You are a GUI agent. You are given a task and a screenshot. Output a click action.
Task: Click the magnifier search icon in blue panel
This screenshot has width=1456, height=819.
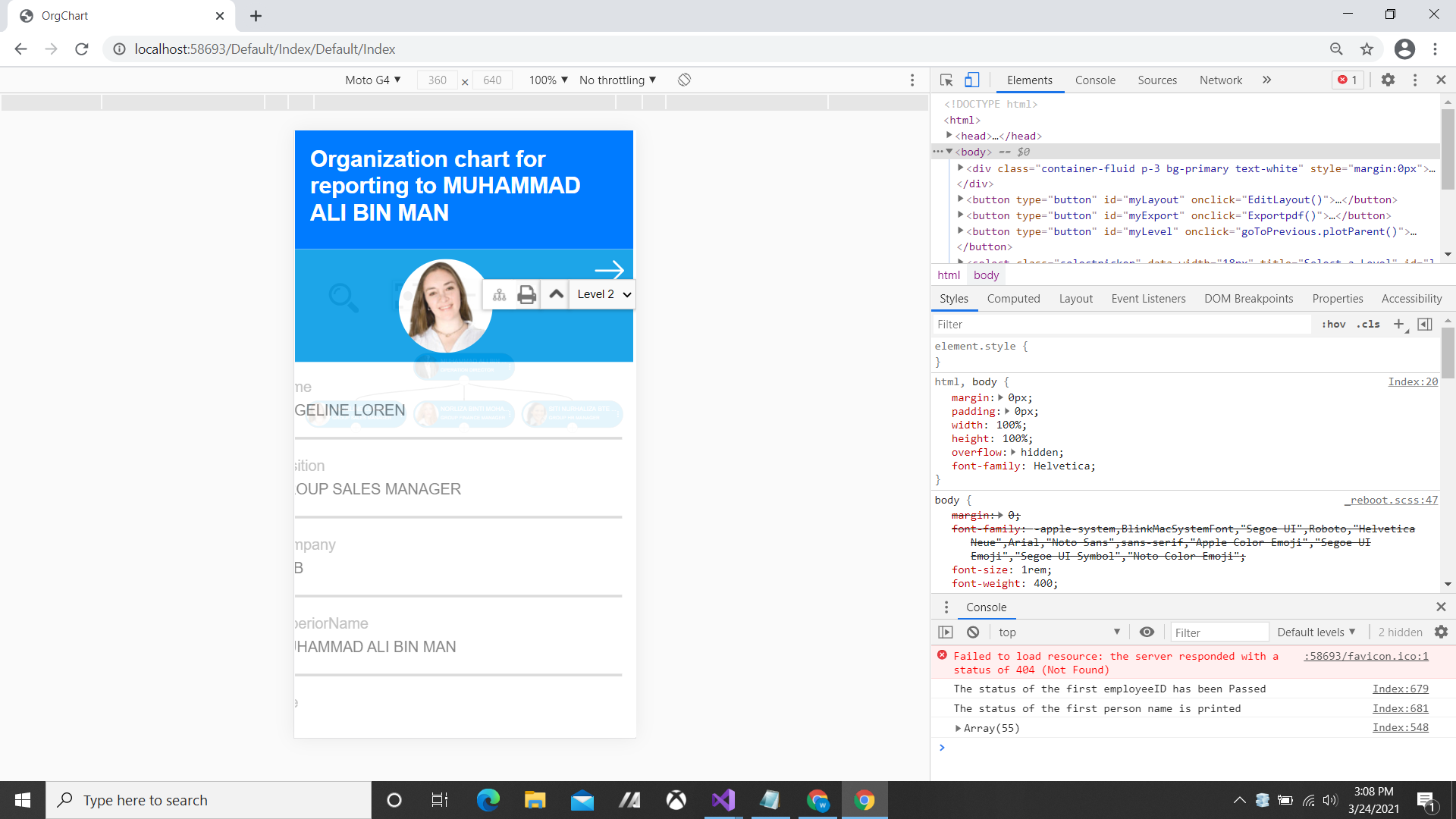click(x=343, y=298)
